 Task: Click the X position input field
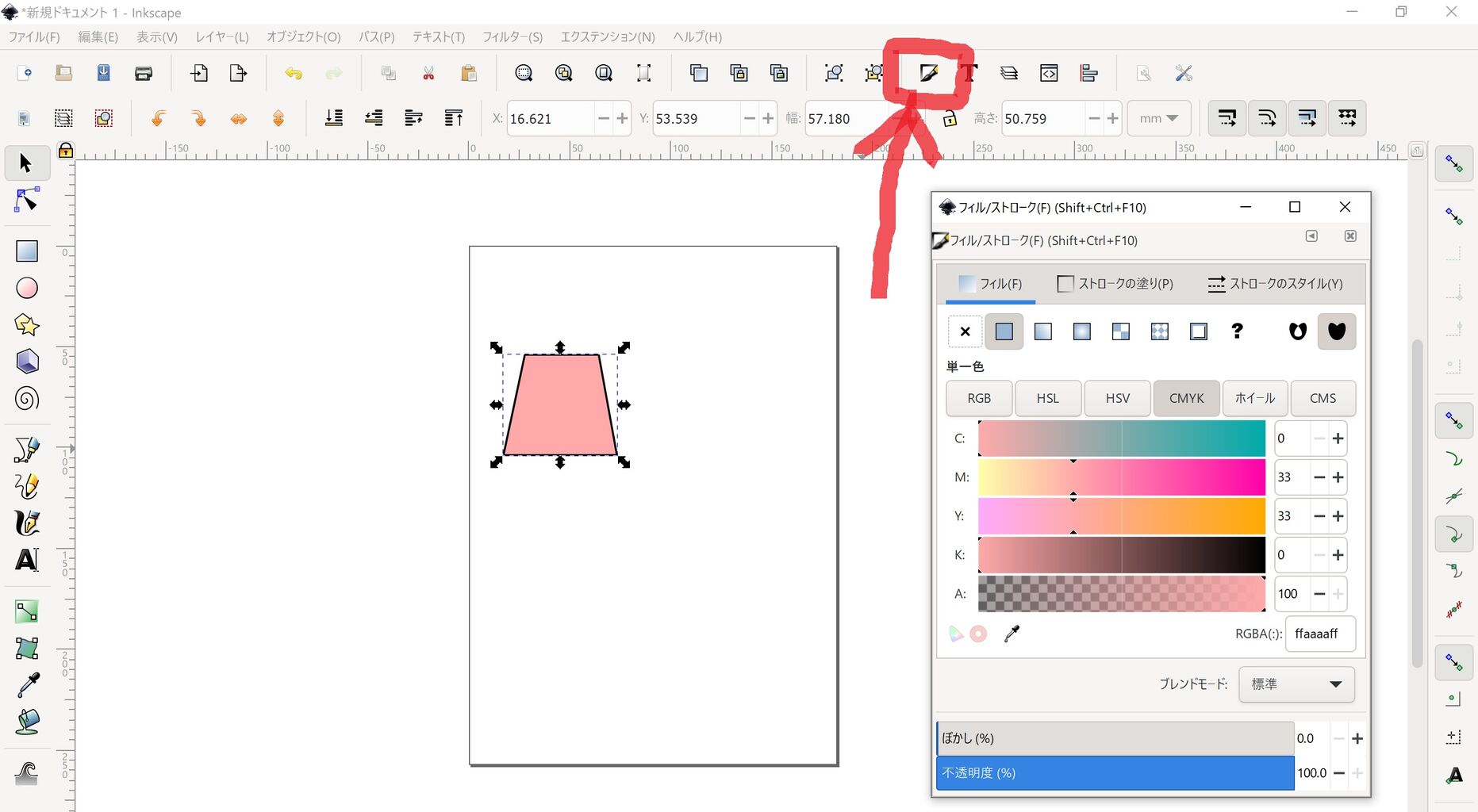pyautogui.click(x=551, y=119)
